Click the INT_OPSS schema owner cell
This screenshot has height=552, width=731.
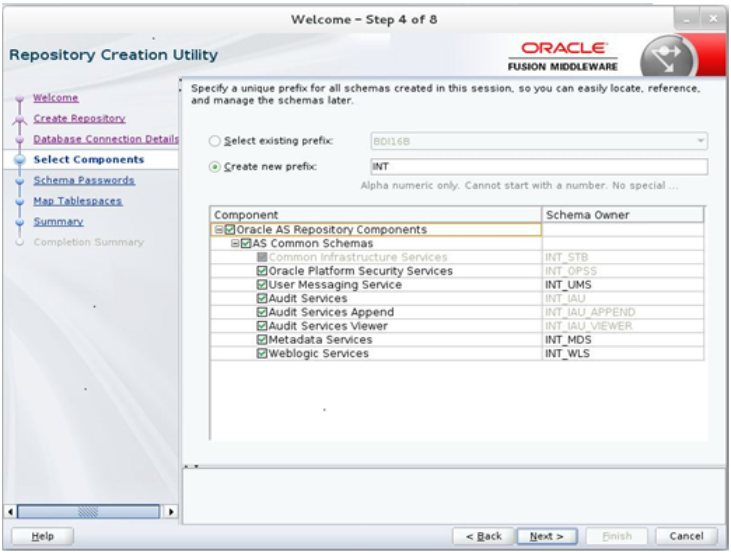tap(623, 271)
